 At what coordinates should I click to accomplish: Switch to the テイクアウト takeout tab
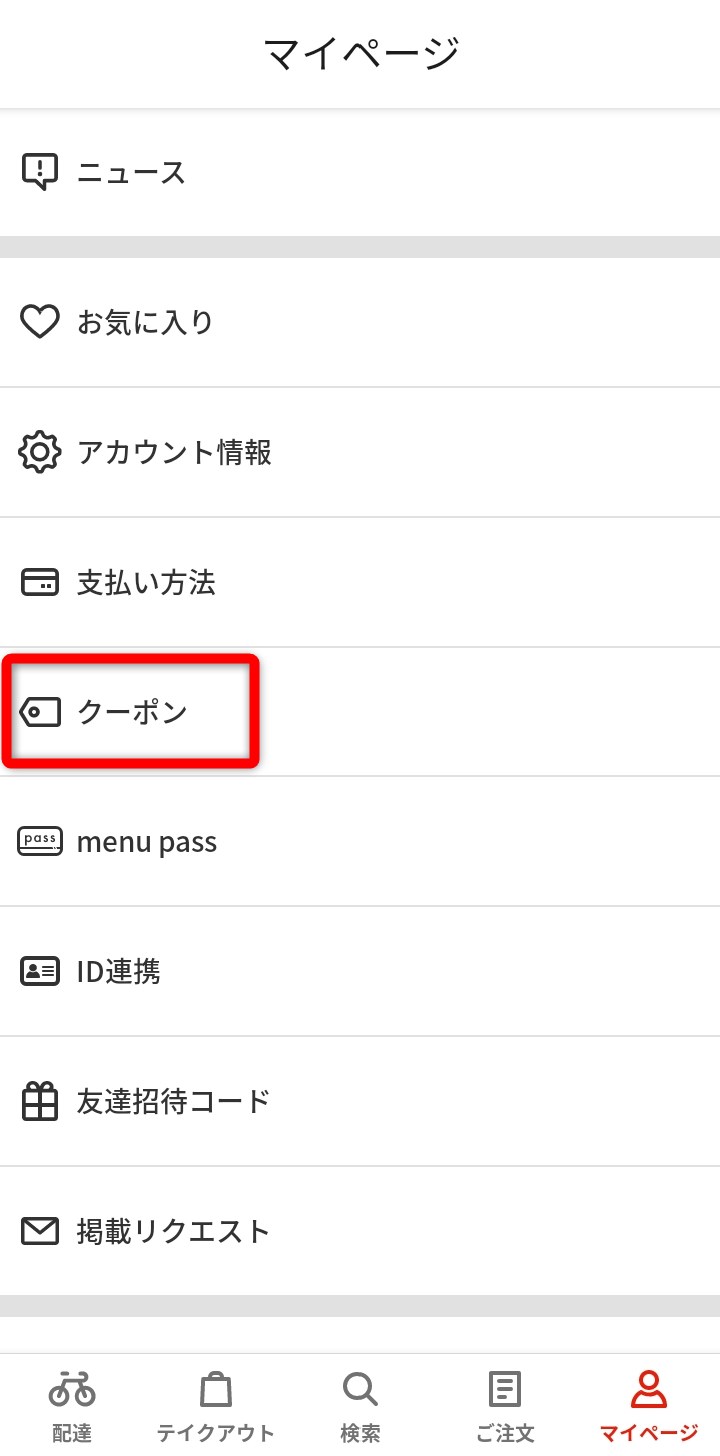point(216,1404)
